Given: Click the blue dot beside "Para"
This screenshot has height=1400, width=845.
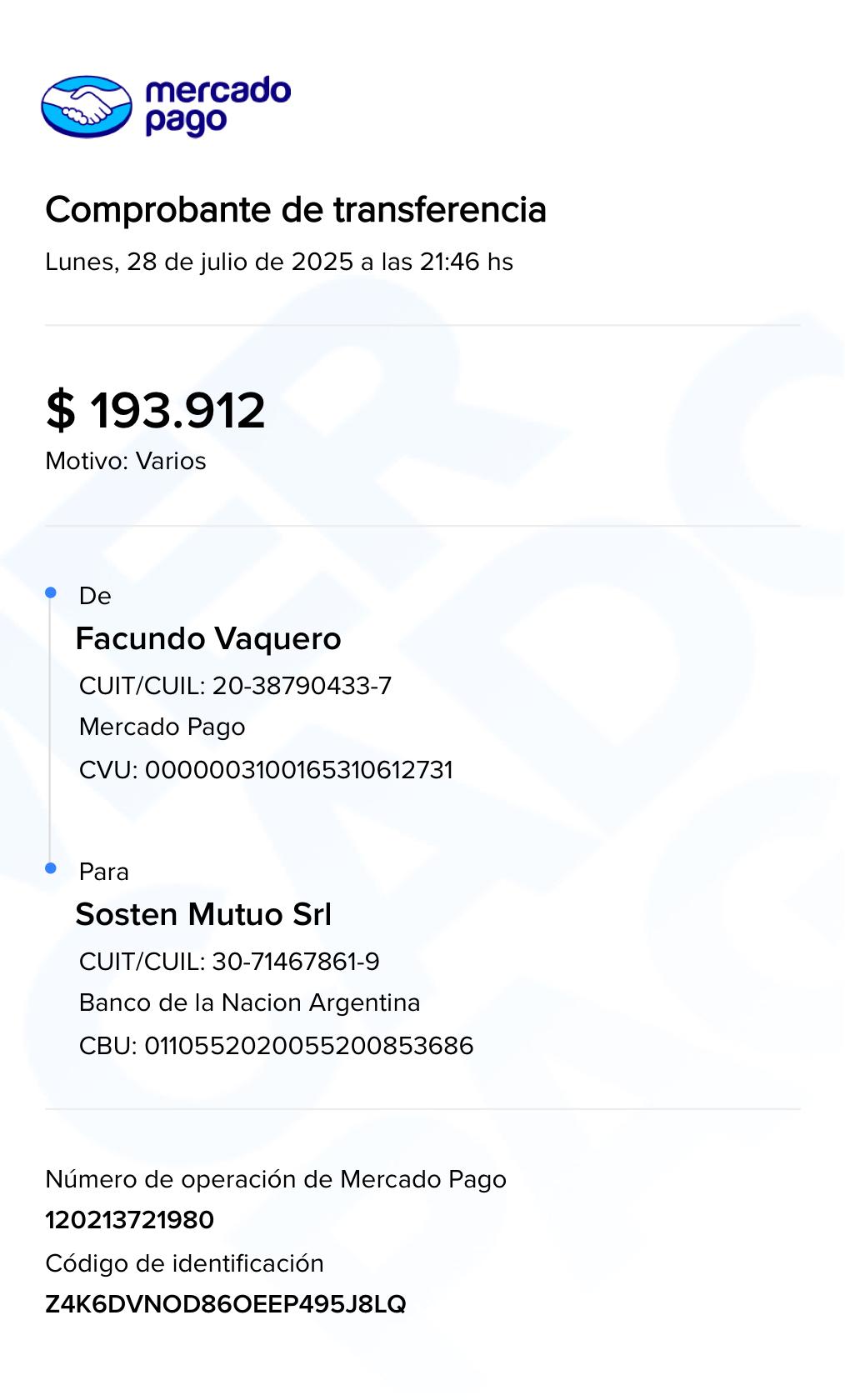Looking at the screenshot, I should pos(51,868).
